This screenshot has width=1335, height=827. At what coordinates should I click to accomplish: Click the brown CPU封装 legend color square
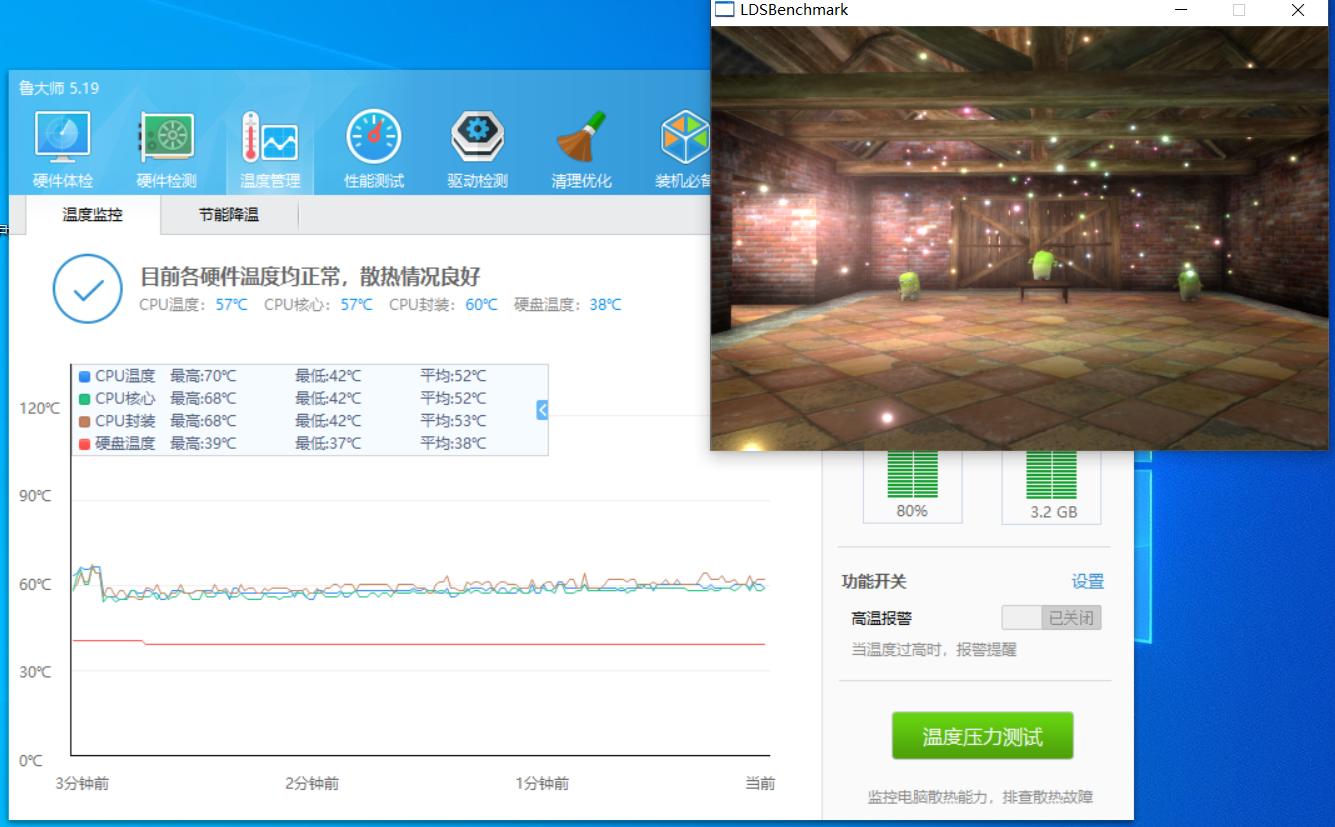tap(85, 421)
